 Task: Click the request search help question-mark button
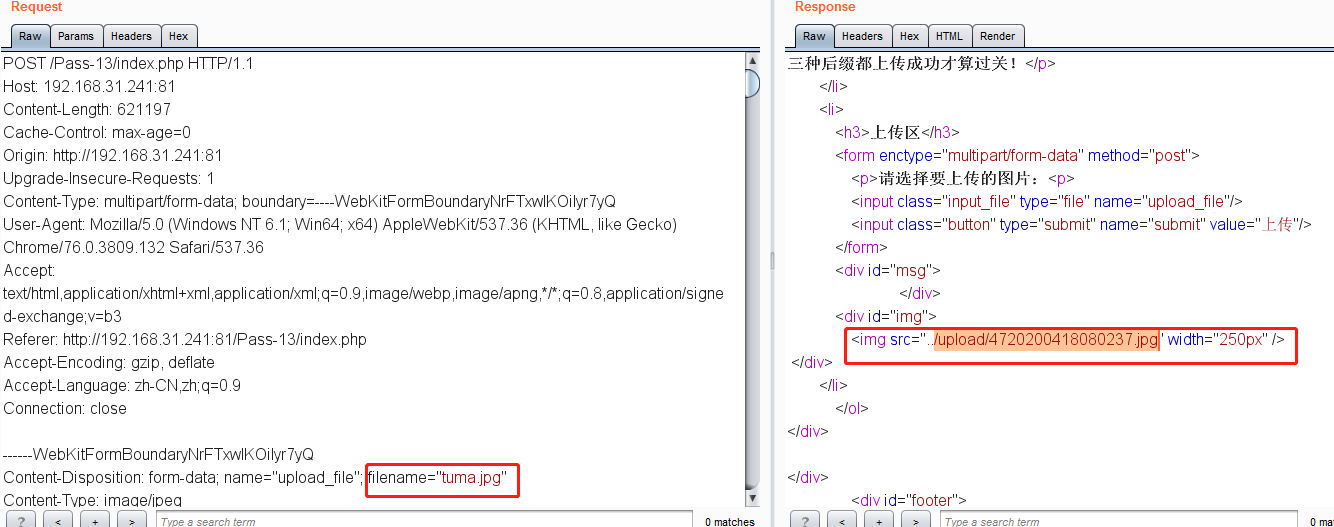[23, 520]
